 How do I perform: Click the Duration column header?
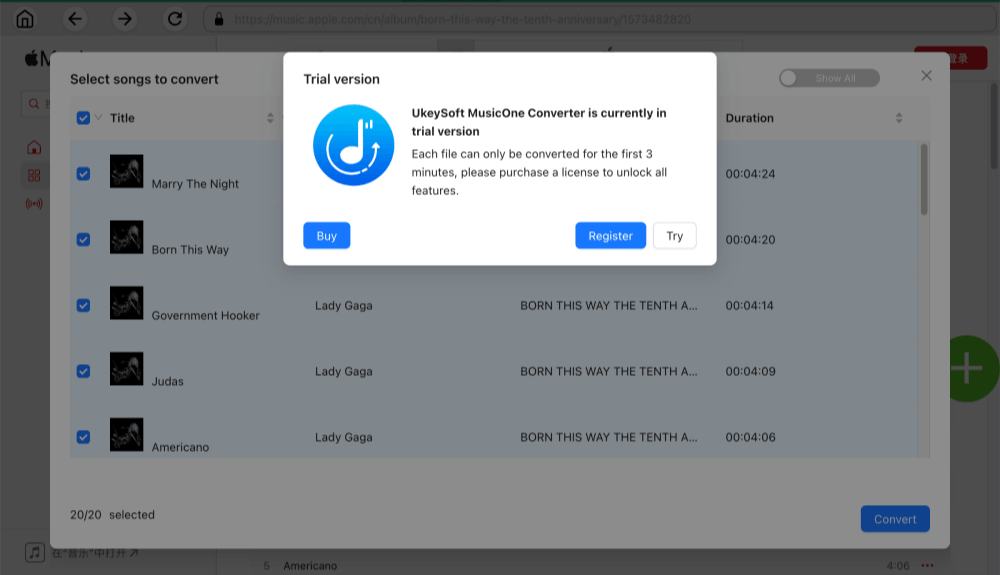click(749, 118)
